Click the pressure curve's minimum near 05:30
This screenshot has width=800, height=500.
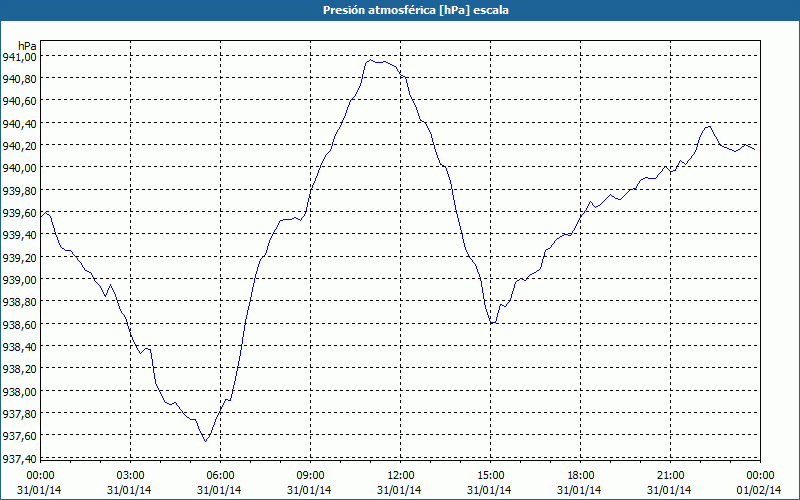tap(205, 441)
